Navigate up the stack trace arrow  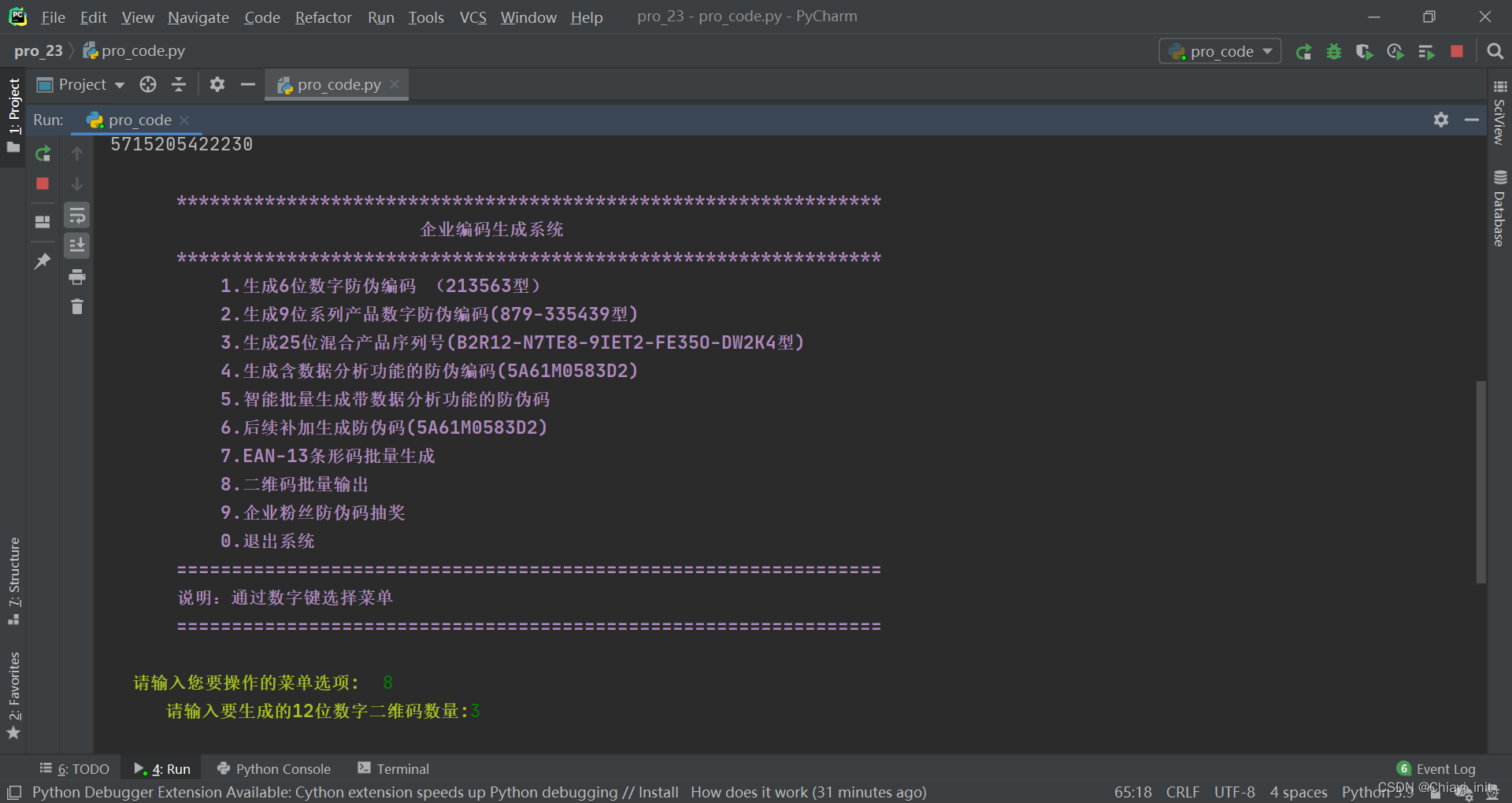point(77,154)
